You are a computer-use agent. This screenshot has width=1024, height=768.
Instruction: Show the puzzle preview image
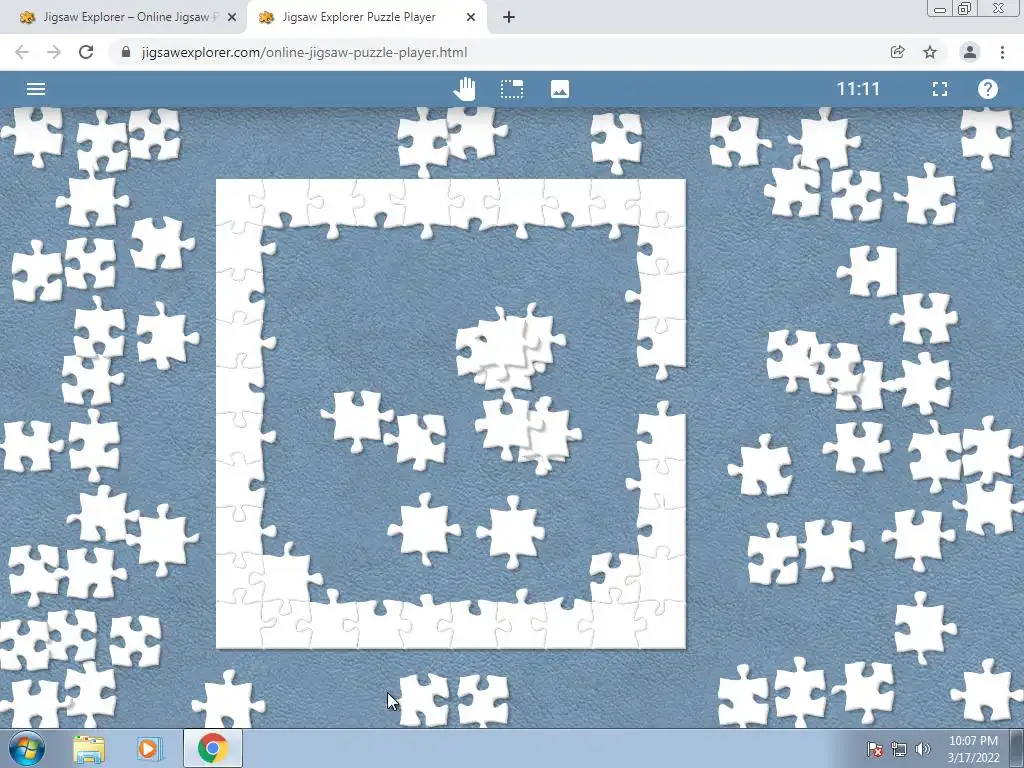560,89
